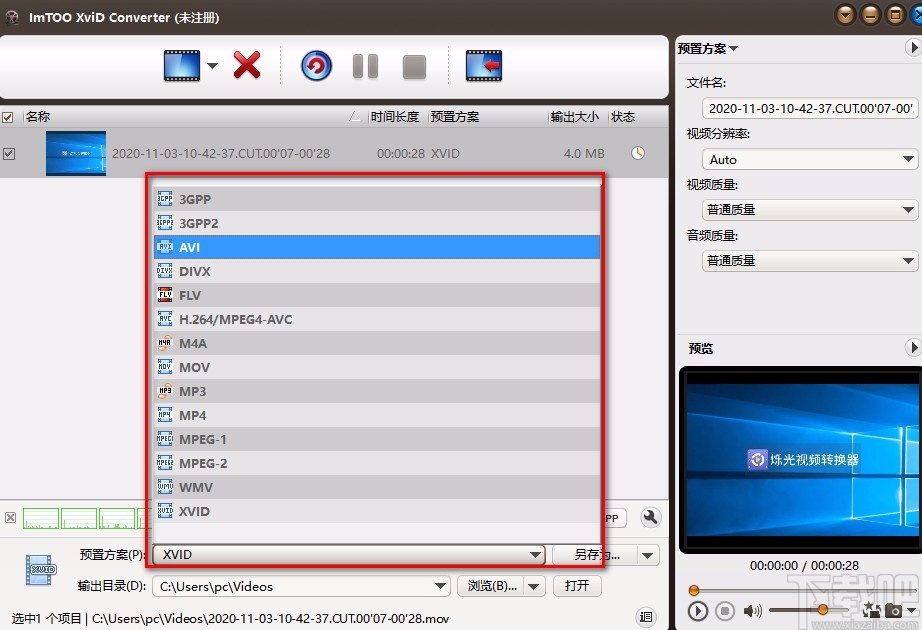The height and width of the screenshot is (630, 922).
Task: Uncheck the 2020-11-03 video file checkbox
Action: point(9,154)
